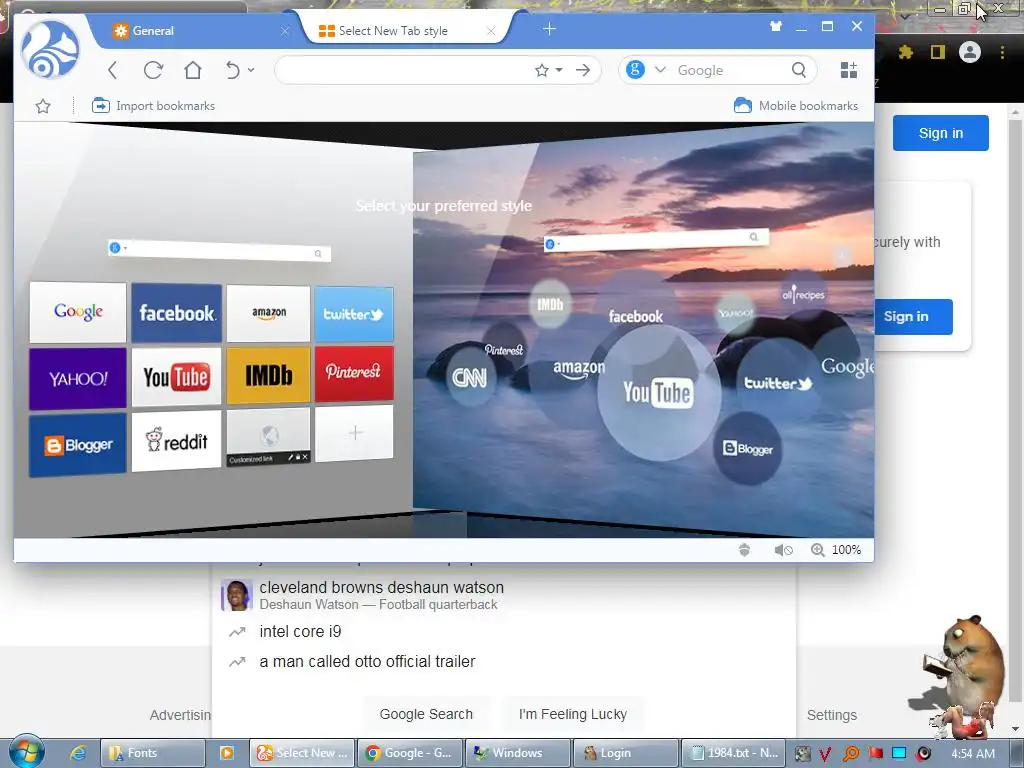Click the skin T-shirt icon in title bar

point(776,27)
